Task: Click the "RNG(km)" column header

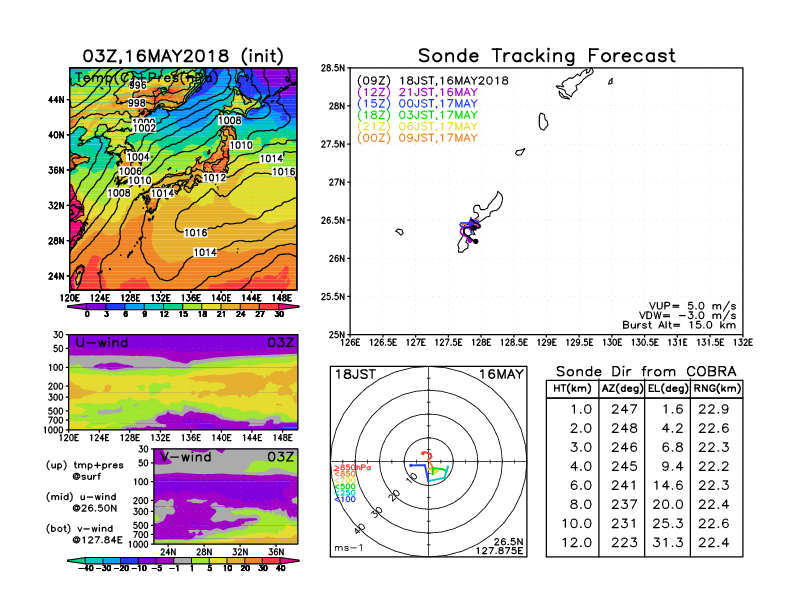Action: coord(717,389)
